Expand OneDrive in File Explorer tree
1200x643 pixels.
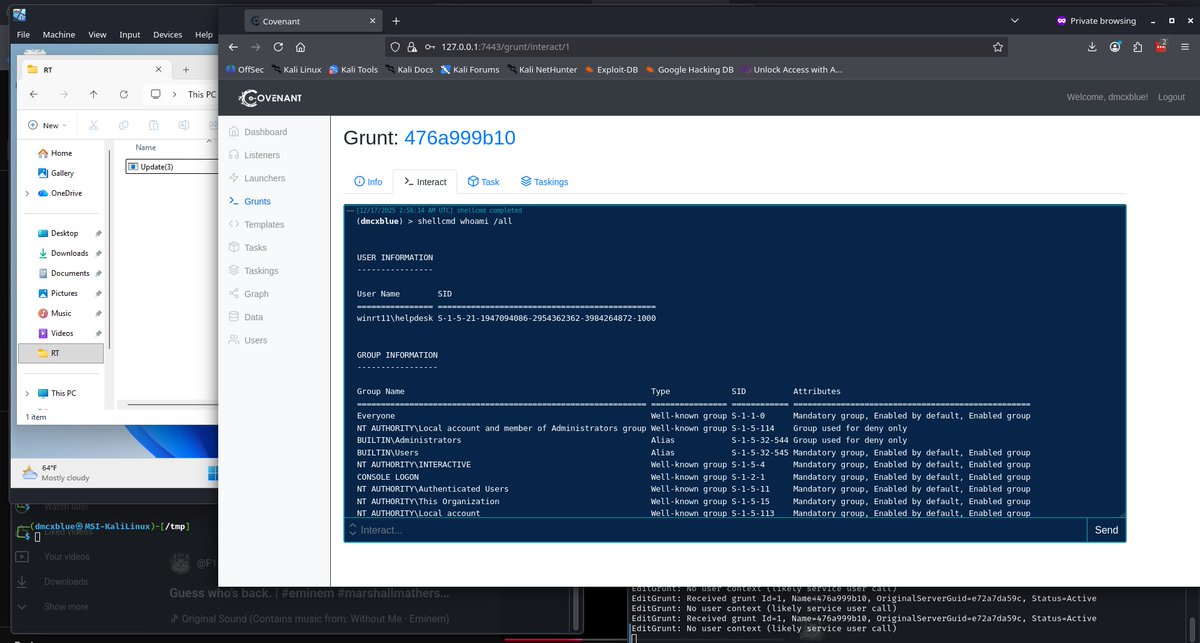click(28, 193)
